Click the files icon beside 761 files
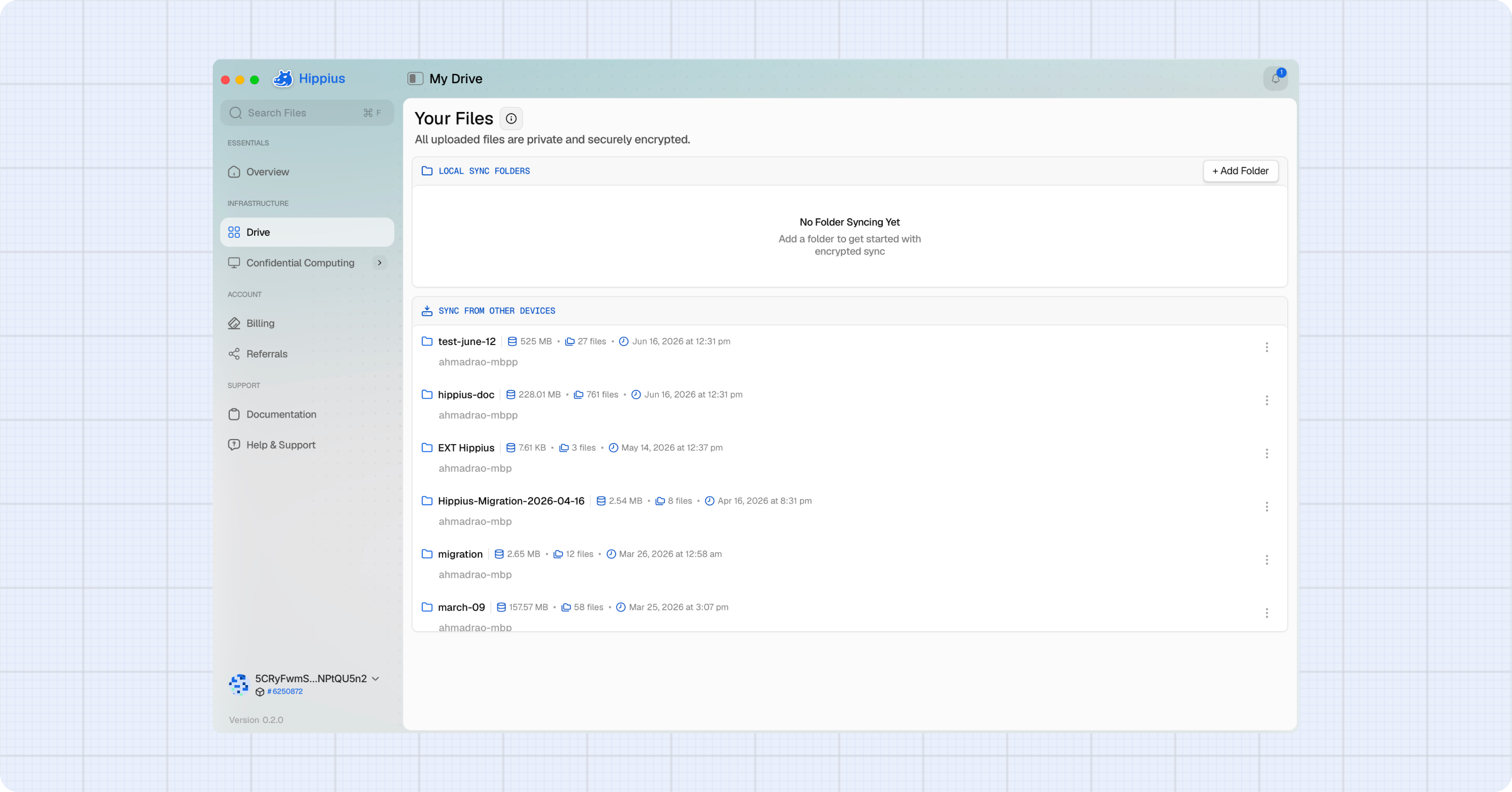 tap(578, 395)
